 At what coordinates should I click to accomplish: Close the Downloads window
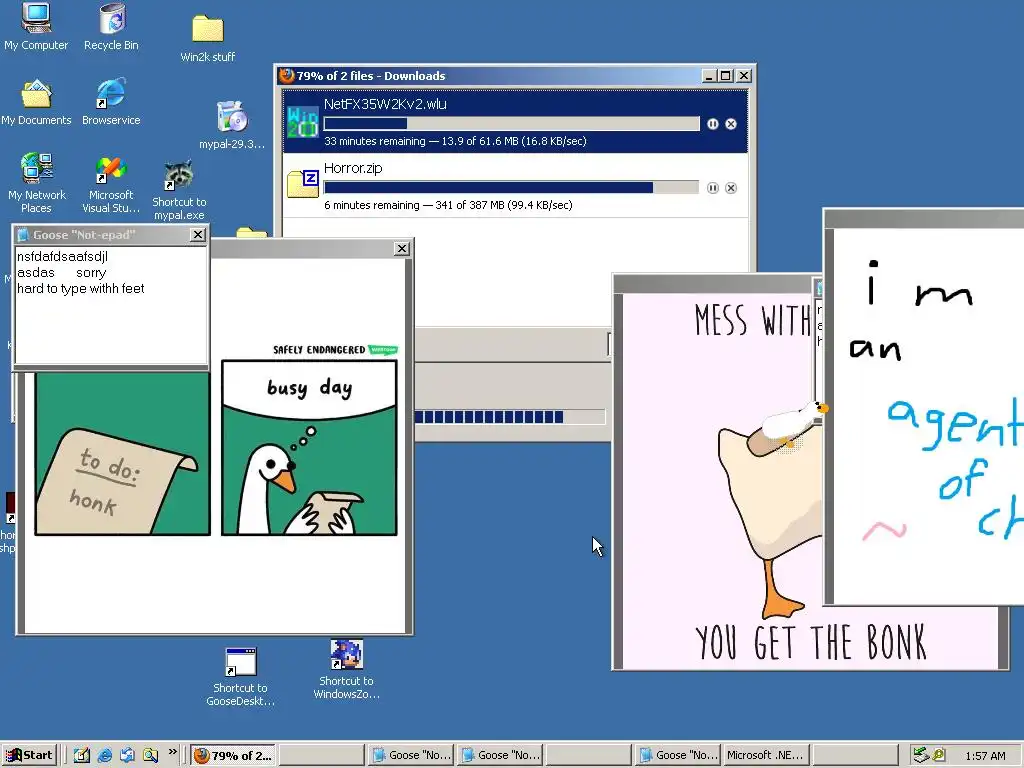click(x=744, y=76)
